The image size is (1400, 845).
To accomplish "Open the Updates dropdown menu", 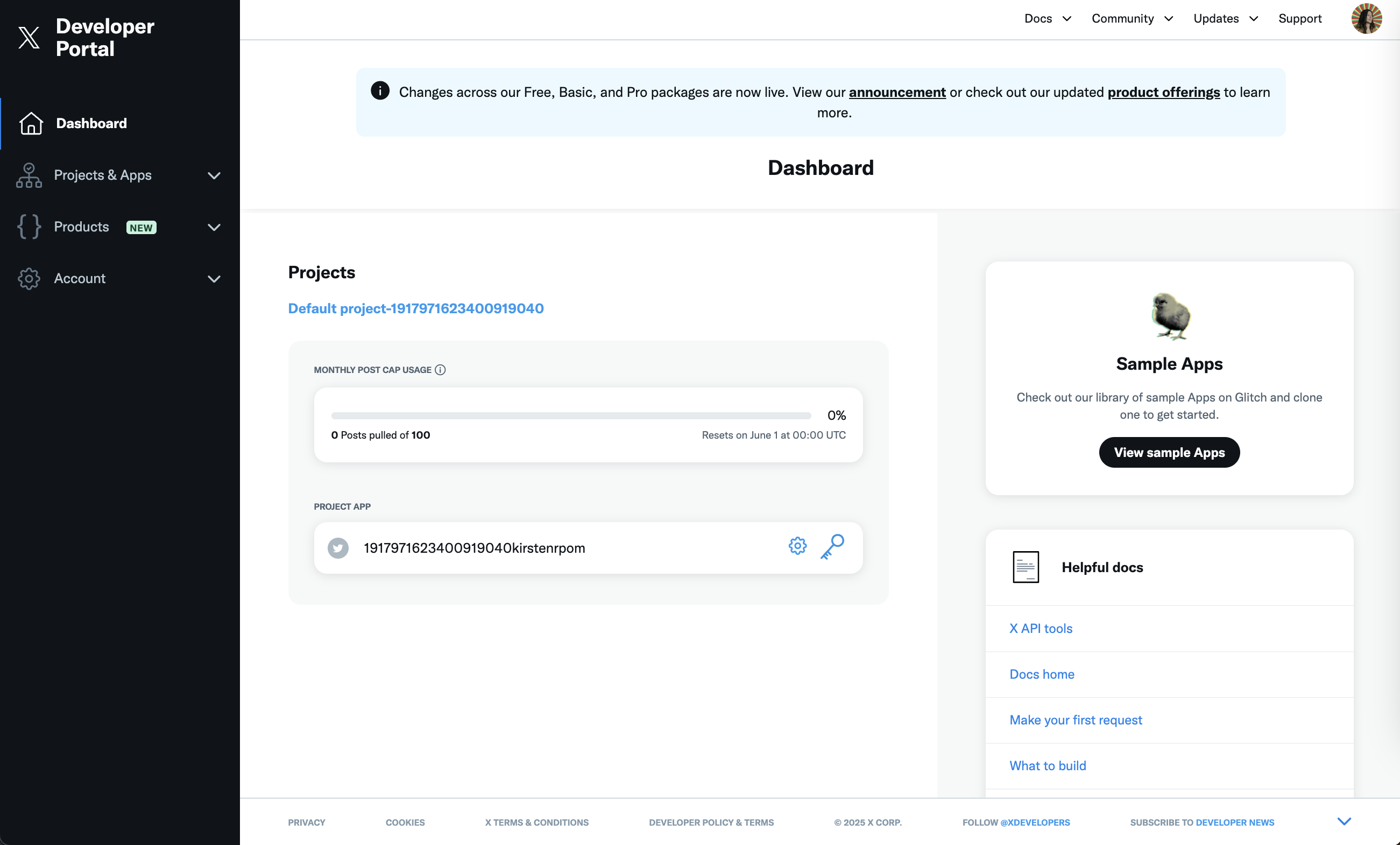I will 1225,19.
